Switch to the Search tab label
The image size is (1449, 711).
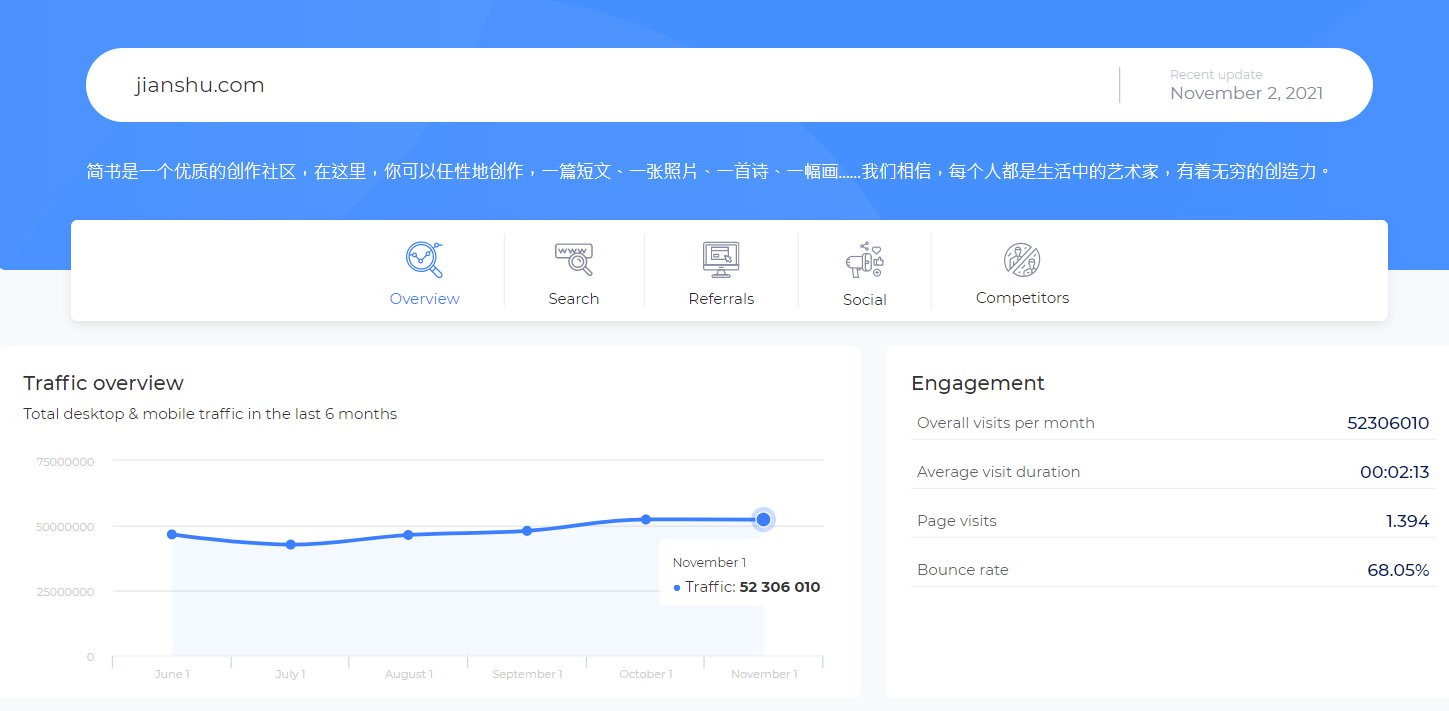574,299
